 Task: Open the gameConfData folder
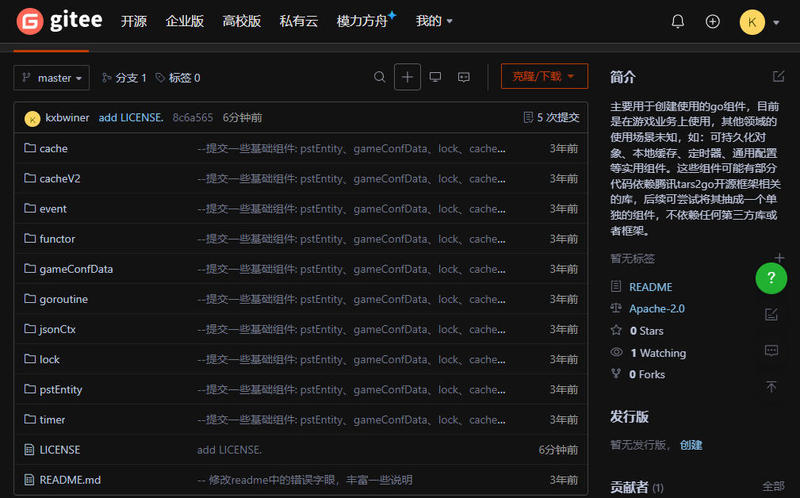[x=76, y=269]
